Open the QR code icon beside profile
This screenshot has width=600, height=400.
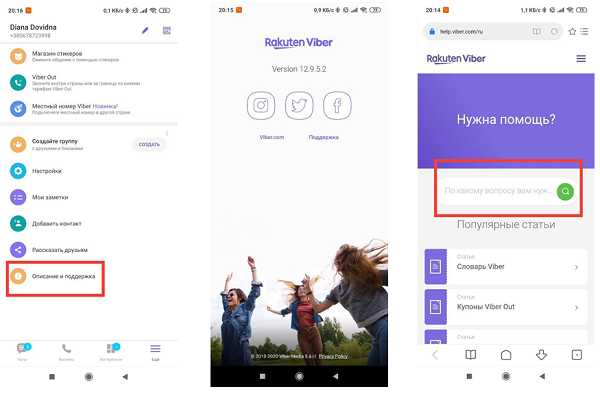pyautogui.click(x=166, y=30)
